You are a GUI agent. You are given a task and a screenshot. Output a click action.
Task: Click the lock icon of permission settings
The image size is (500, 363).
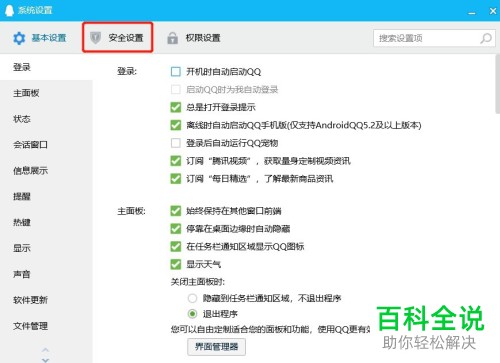(172, 38)
